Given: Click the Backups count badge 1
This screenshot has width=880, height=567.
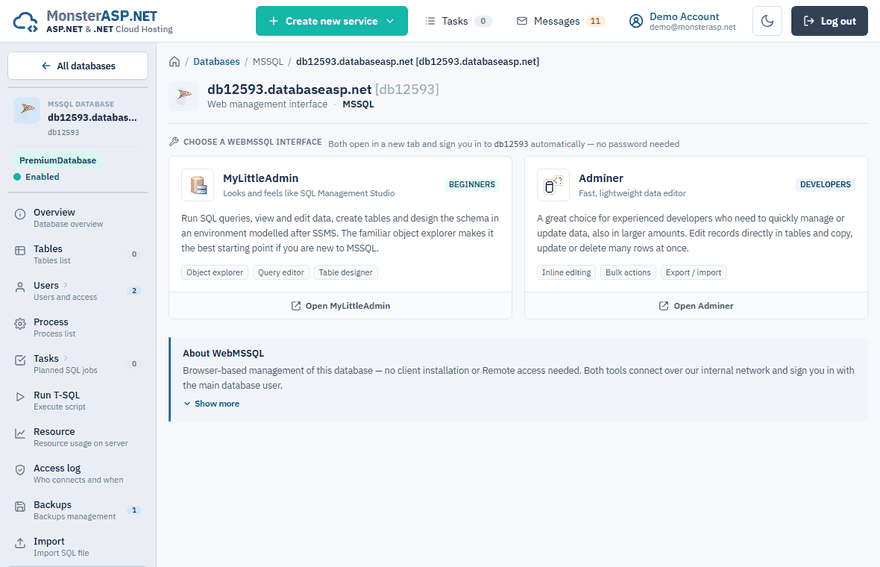Looking at the screenshot, I should click(x=134, y=510).
